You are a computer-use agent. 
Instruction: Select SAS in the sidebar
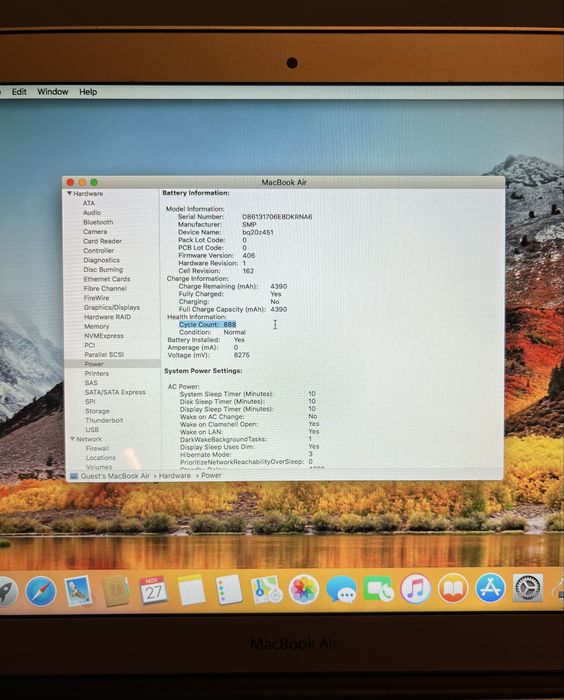[x=91, y=383]
